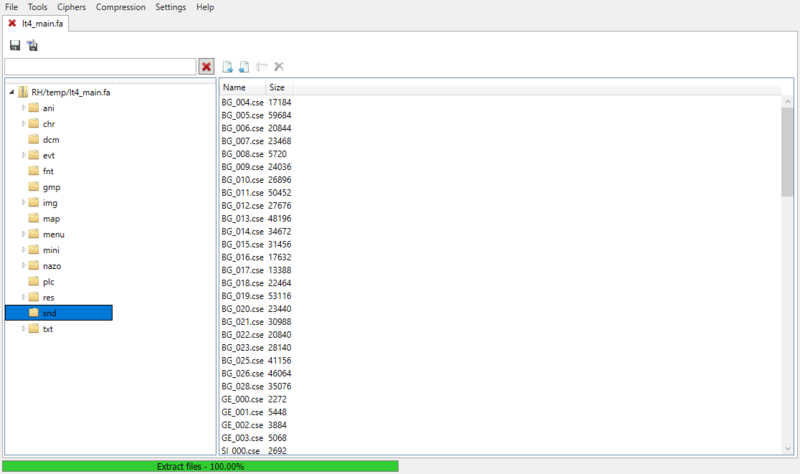Click the Save icon in toolbar
The height and width of the screenshot is (474, 800).
15,45
